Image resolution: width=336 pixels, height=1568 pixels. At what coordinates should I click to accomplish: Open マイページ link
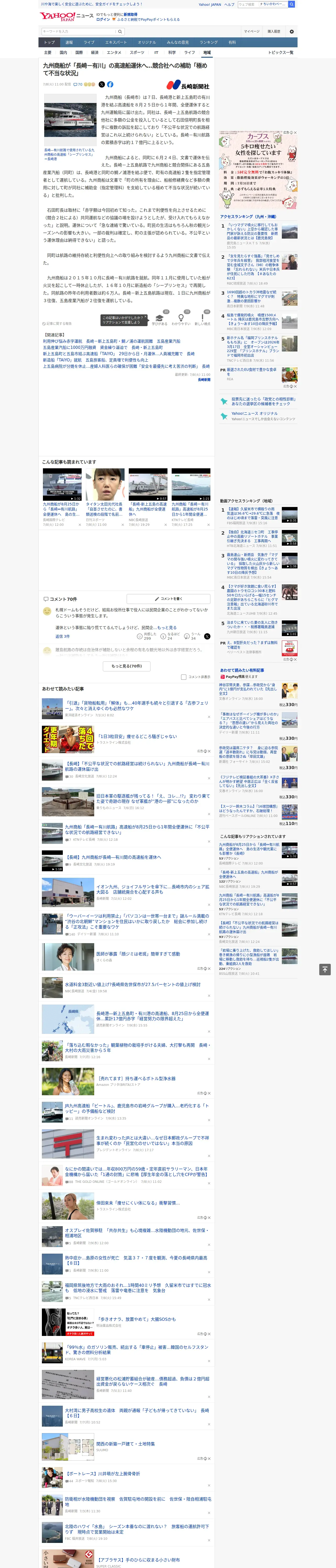[x=251, y=32]
